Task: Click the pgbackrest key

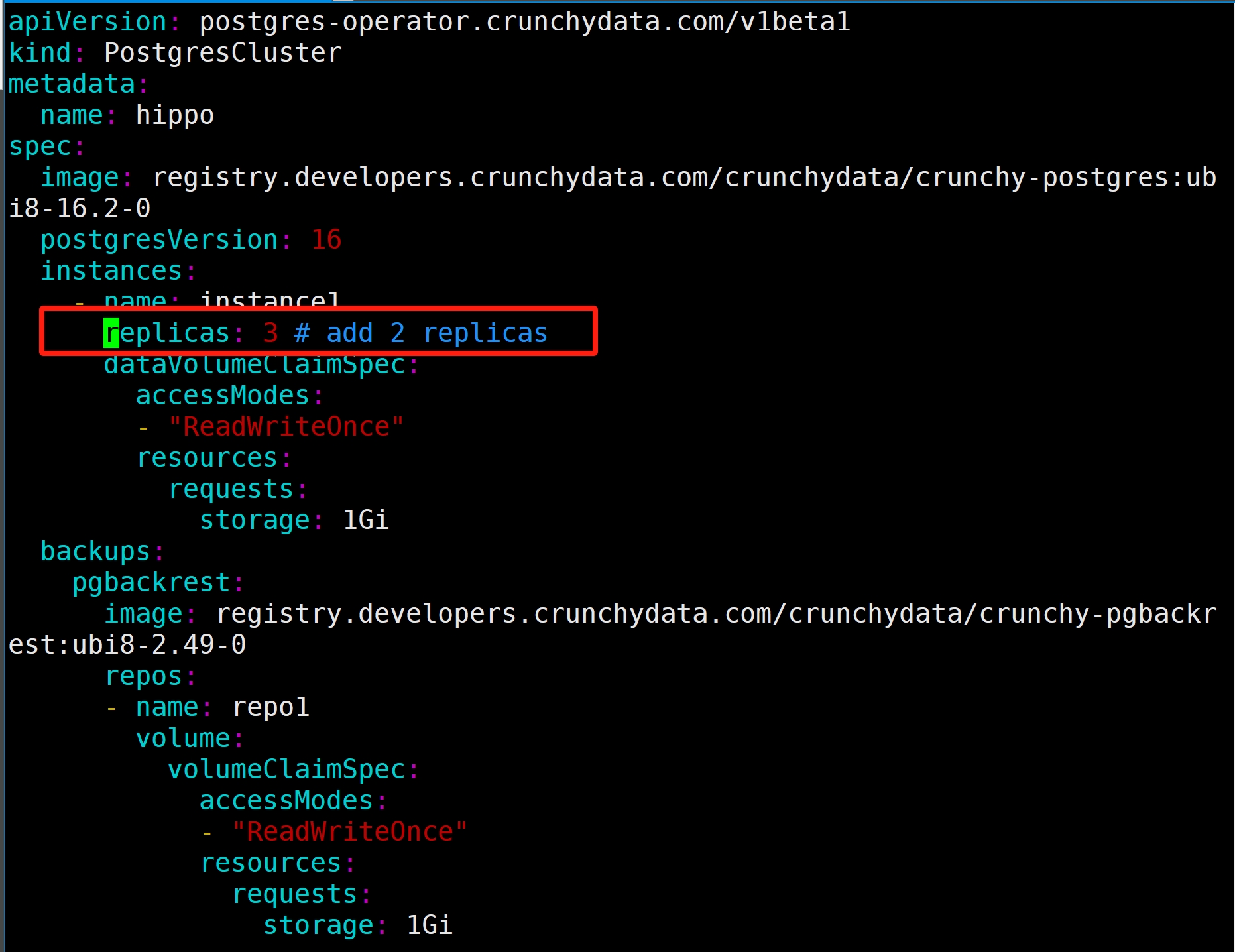Action: pos(151,583)
